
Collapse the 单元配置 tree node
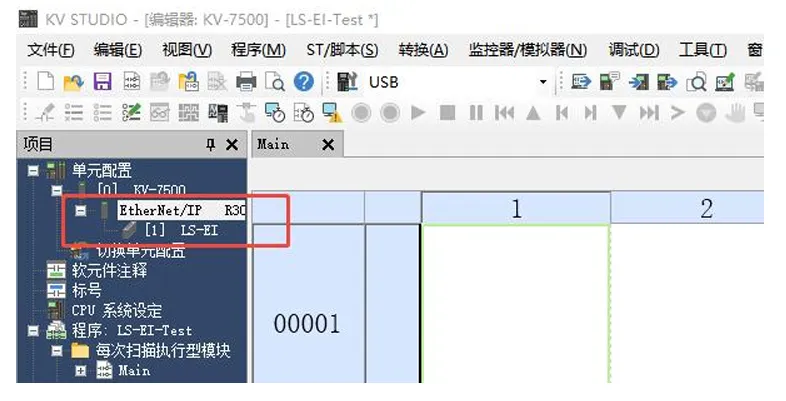(33, 171)
